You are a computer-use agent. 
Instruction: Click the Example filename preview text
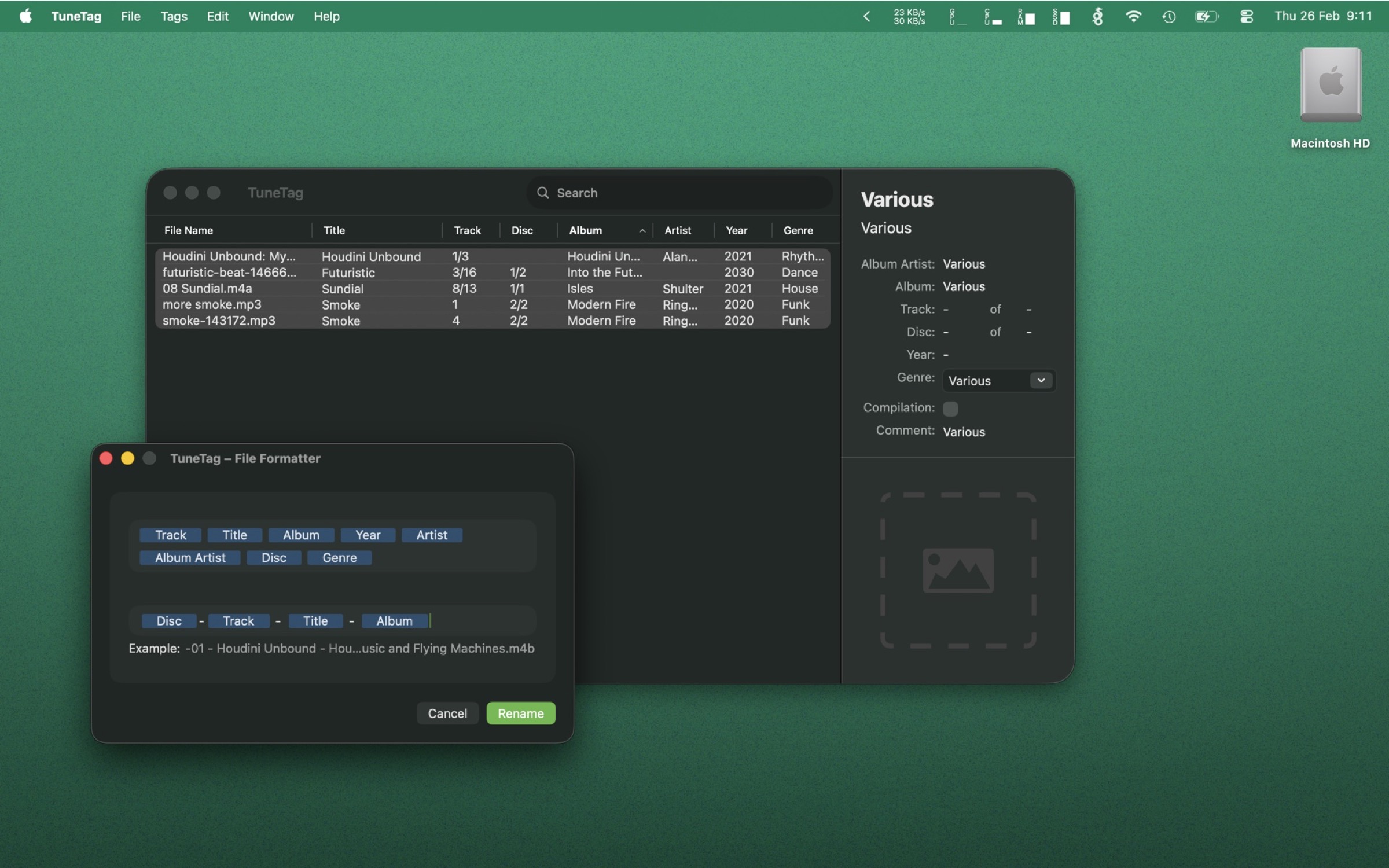pos(359,649)
